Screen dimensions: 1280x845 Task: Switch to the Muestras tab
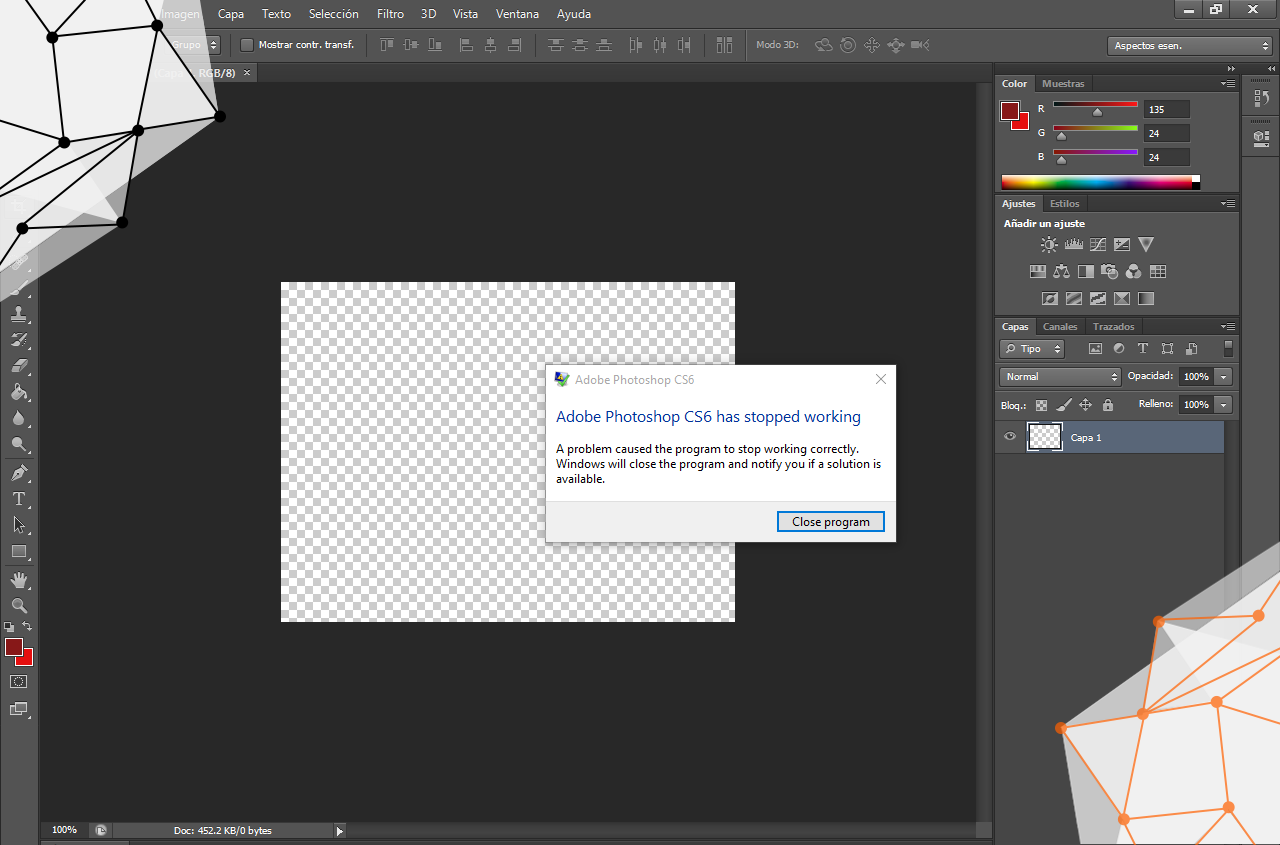pos(1063,84)
